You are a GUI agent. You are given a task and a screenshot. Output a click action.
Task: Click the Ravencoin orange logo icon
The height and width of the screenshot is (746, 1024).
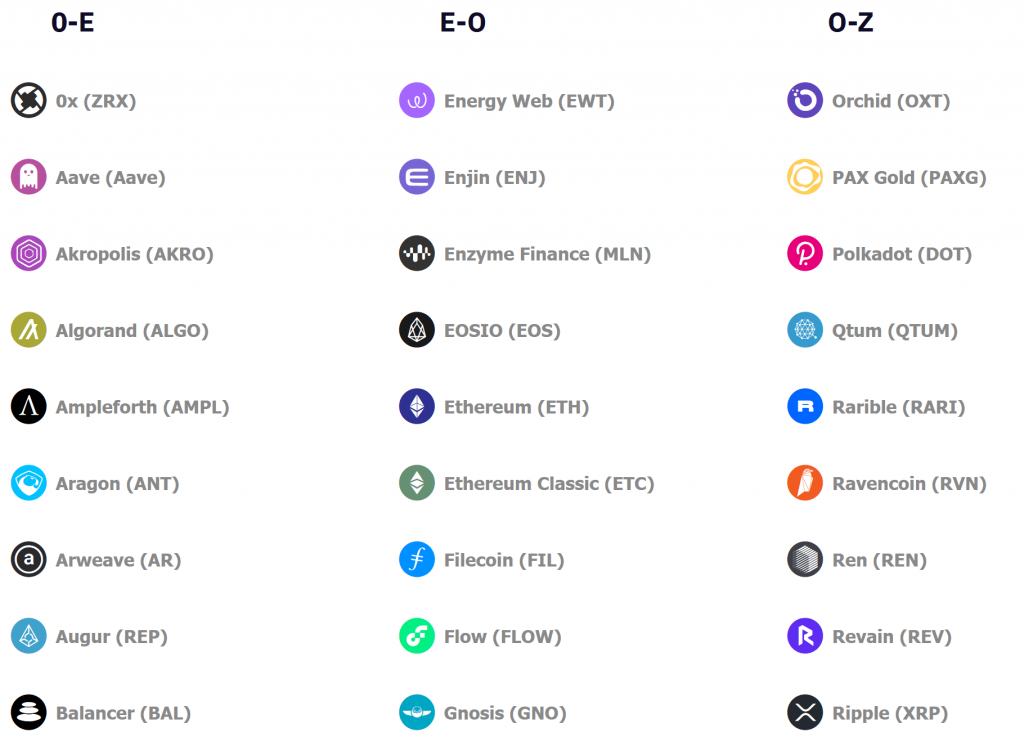pyautogui.click(x=805, y=483)
